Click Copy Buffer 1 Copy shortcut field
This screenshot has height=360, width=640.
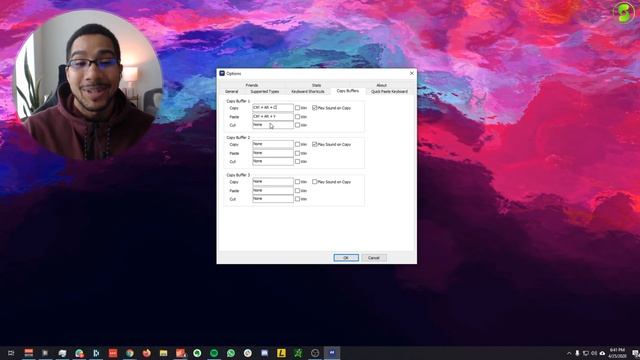pyautogui.click(x=273, y=108)
